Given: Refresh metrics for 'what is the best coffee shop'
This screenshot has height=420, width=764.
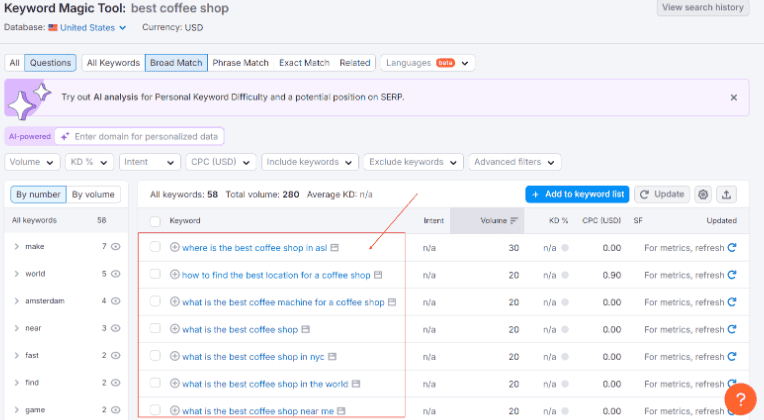Looking at the screenshot, I should (731, 329).
